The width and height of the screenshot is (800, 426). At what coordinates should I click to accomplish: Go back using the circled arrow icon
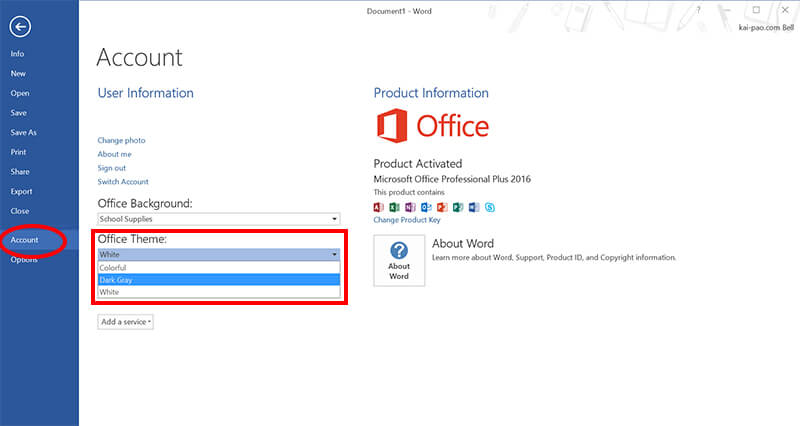point(20,27)
